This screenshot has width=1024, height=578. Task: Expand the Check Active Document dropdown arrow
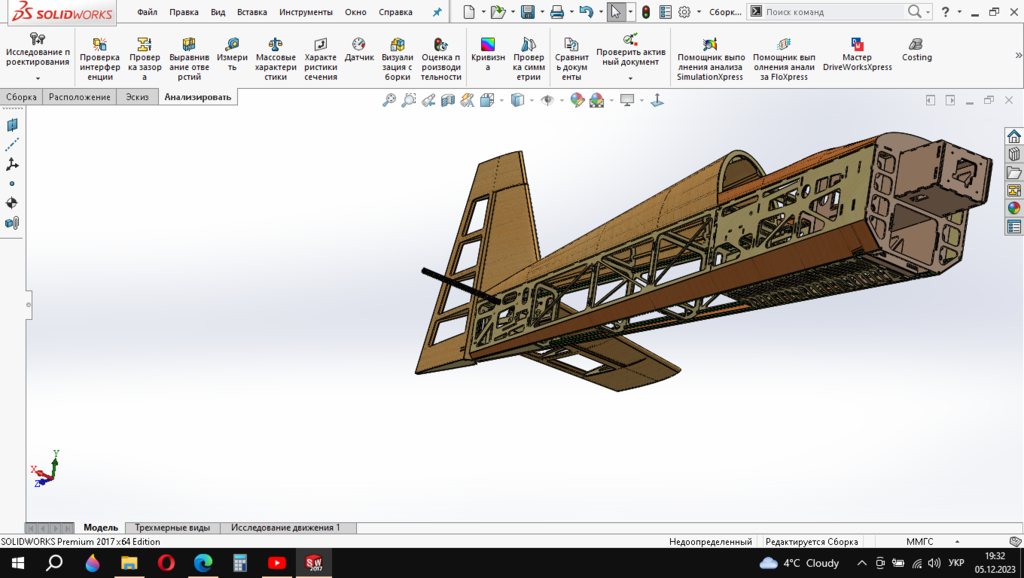click(630, 78)
